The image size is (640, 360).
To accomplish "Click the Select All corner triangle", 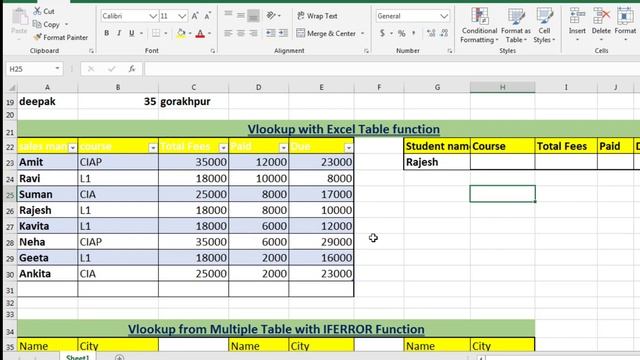I will (x=11, y=87).
